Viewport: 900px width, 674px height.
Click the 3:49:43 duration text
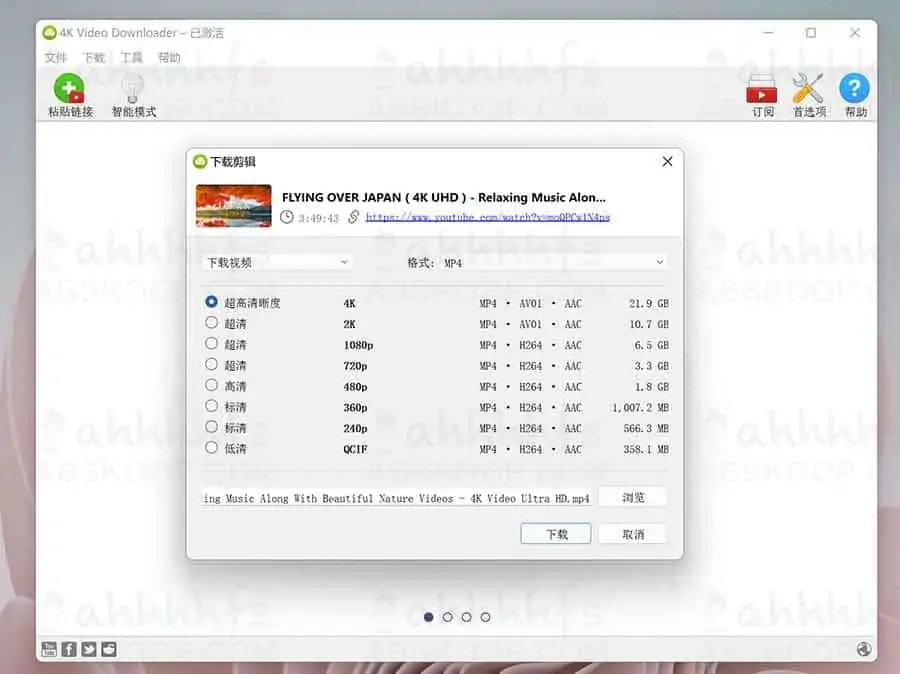point(319,218)
